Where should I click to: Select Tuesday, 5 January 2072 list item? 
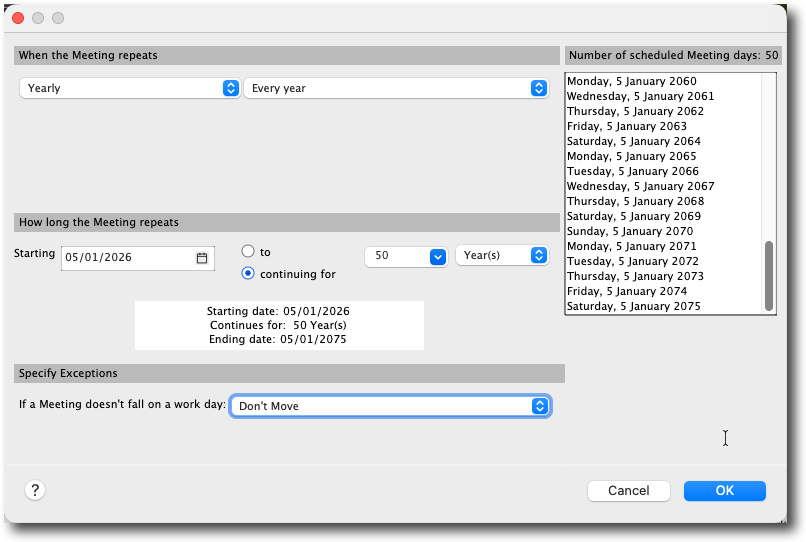(x=632, y=261)
